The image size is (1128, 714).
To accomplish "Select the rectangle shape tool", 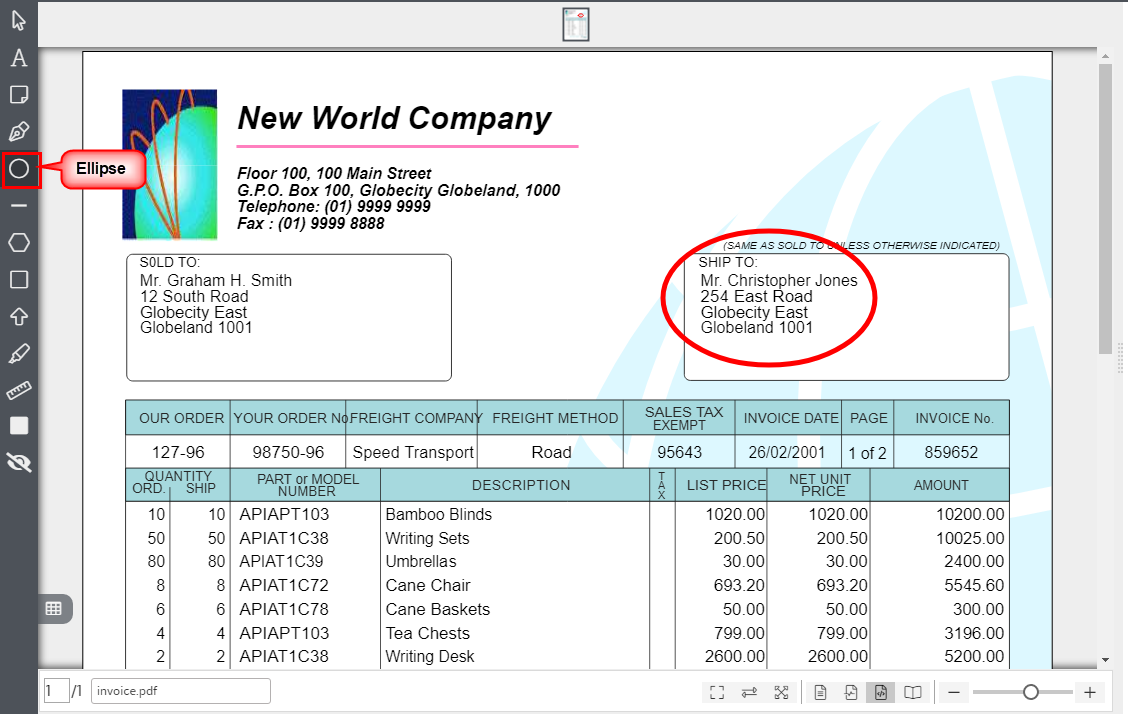I will tap(19, 279).
